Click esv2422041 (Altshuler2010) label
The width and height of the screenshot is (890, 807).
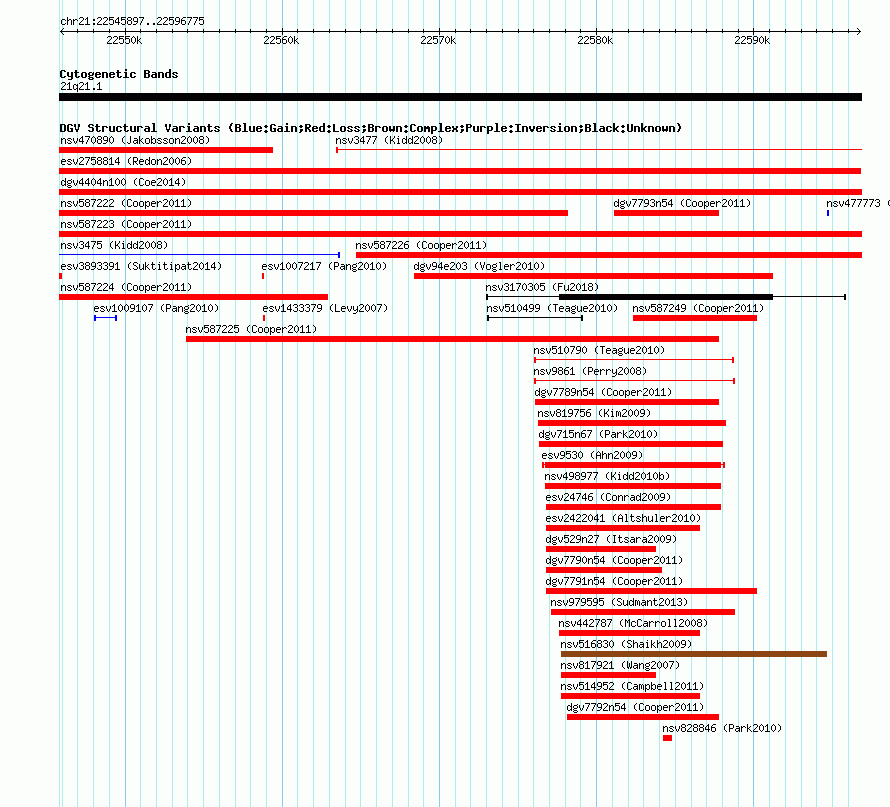click(623, 518)
